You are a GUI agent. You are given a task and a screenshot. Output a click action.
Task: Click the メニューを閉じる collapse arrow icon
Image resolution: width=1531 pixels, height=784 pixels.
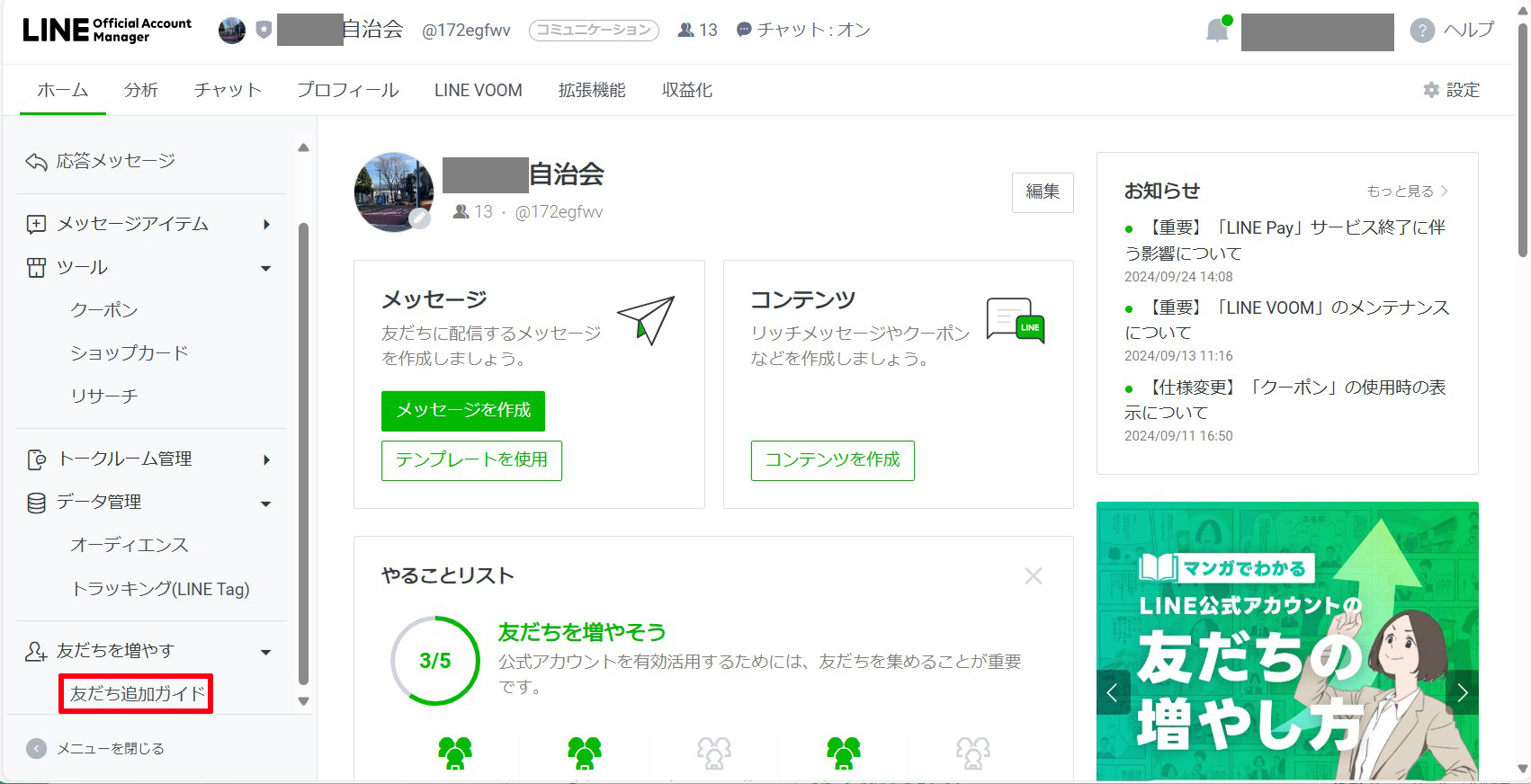36,749
